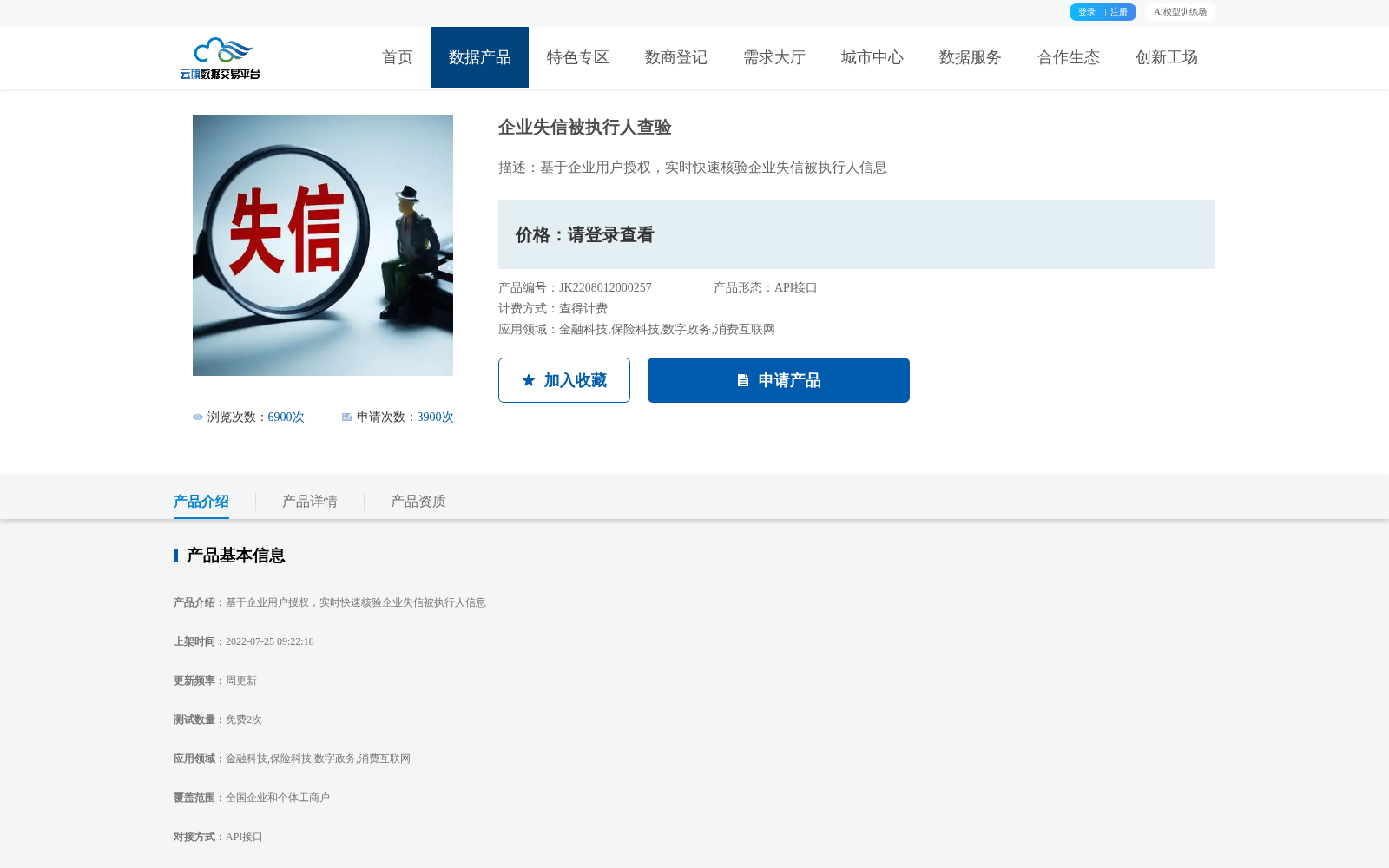Click the date 2022-07-25 09:22:18
Viewport: 1389px width, 868px height.
[270, 641]
